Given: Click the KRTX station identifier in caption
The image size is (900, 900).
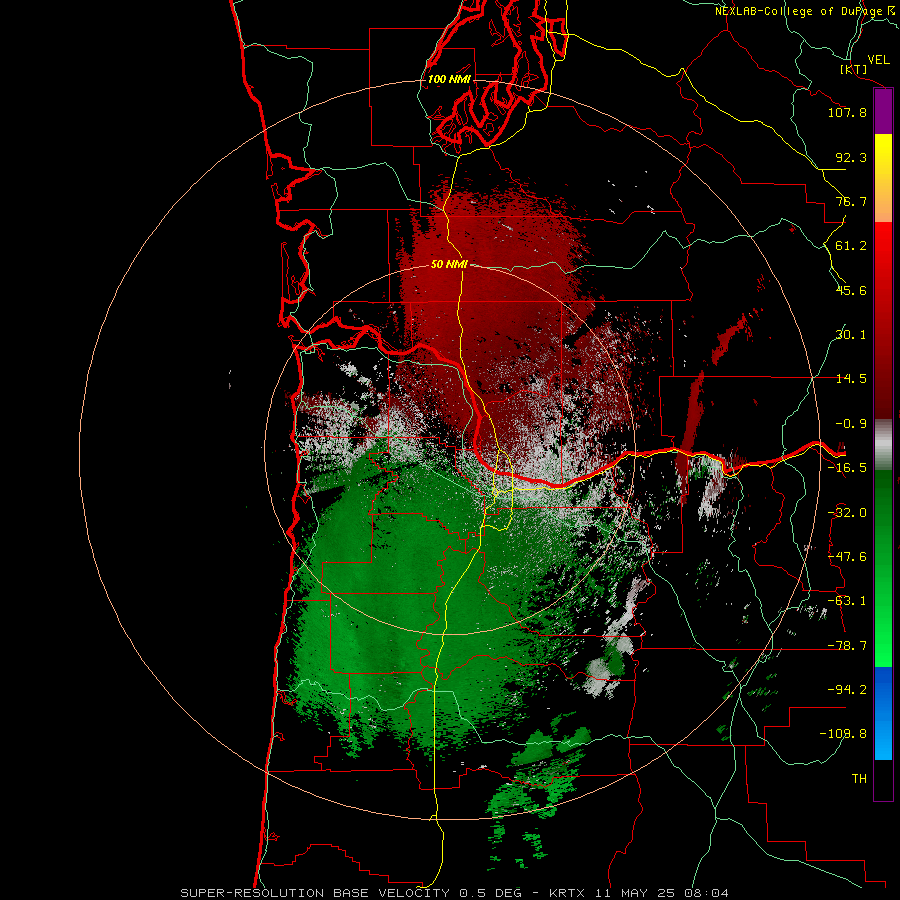Looking at the screenshot, I should pyautogui.click(x=567, y=893).
